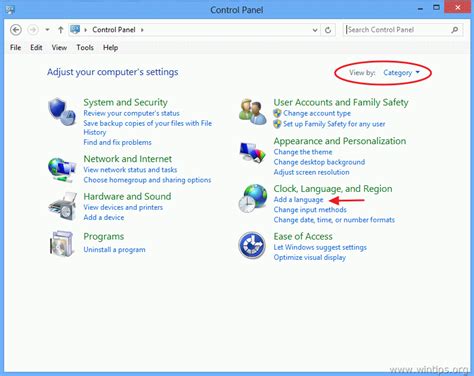Click the shield icon beside Set up Family Safety

(277, 124)
